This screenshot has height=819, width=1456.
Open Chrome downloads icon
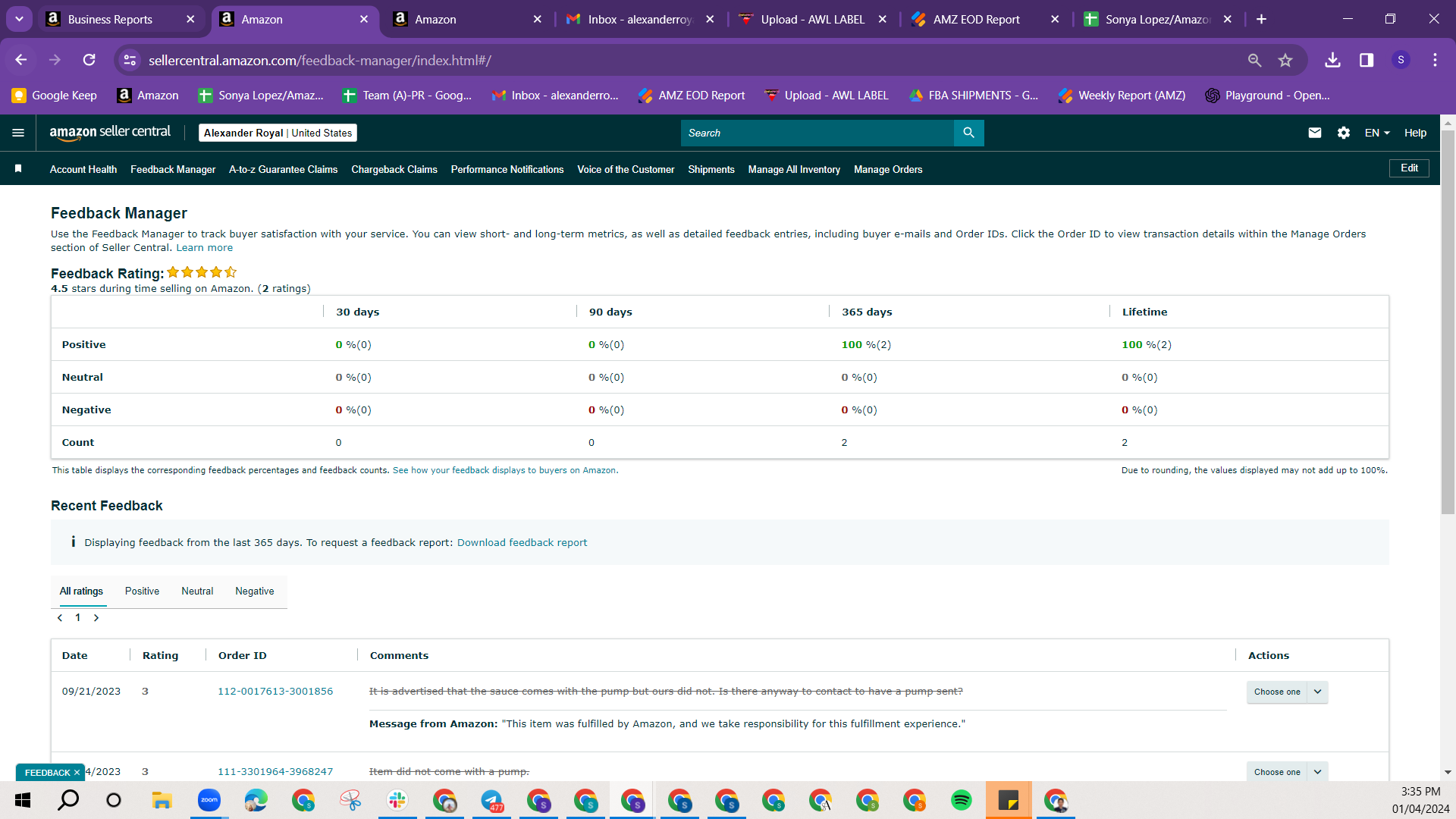point(1332,60)
